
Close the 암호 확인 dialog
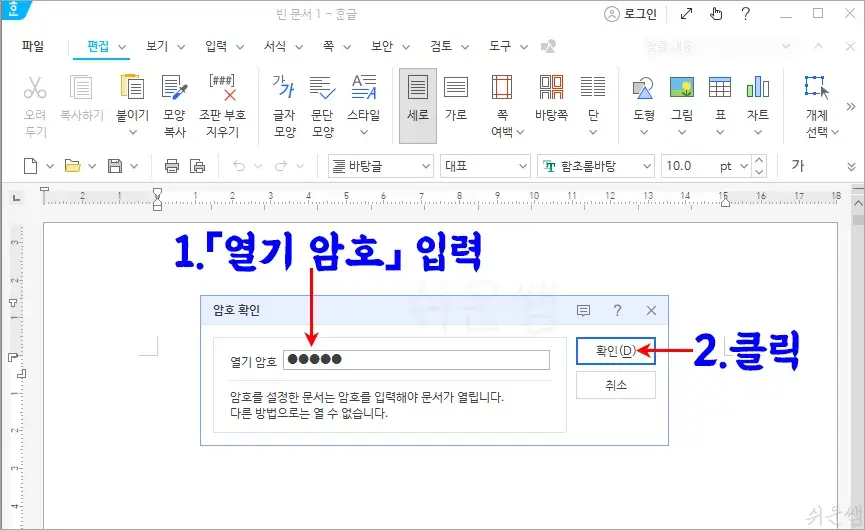pos(652,310)
